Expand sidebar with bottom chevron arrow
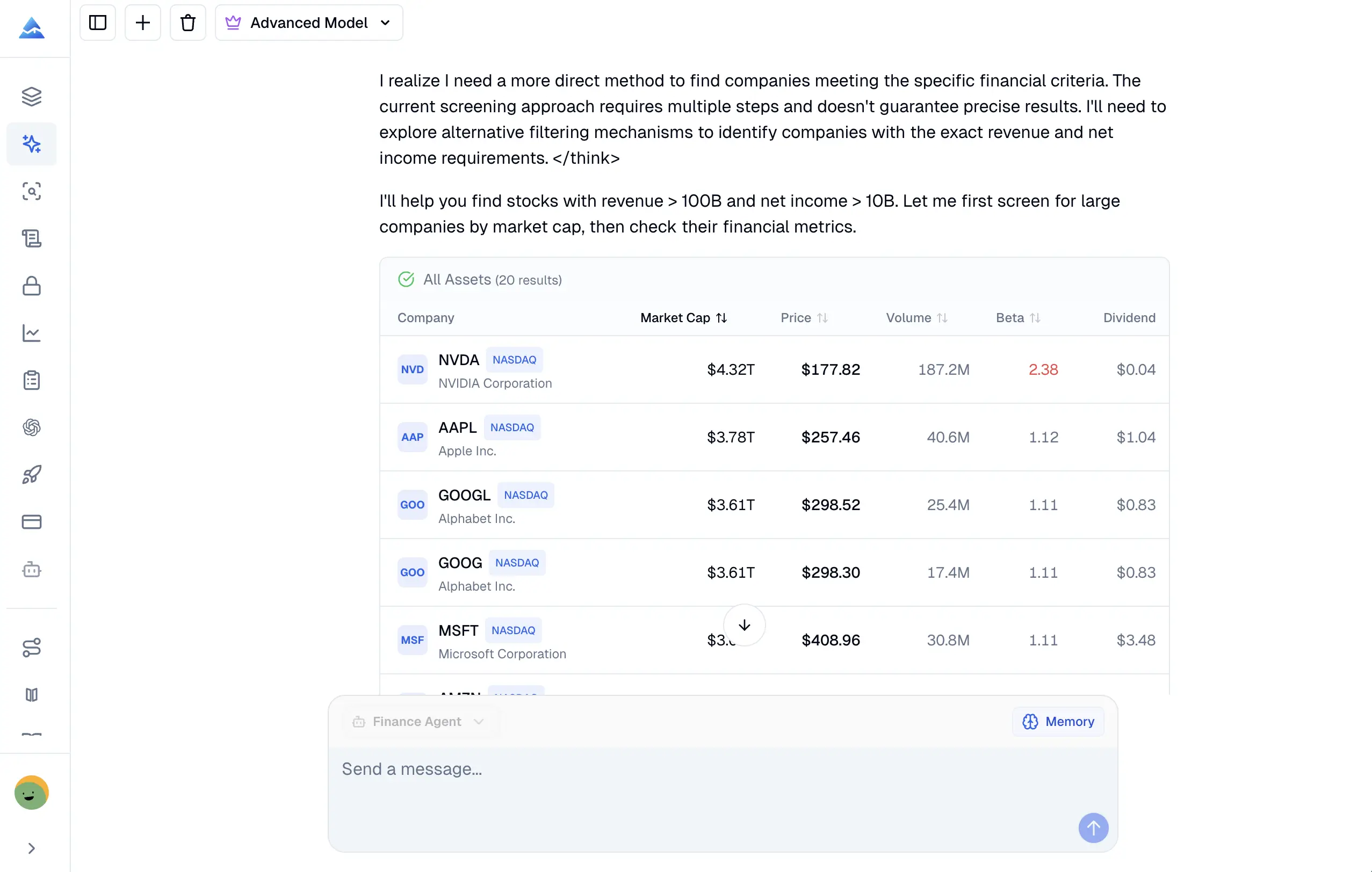1372x872 pixels. click(31, 849)
